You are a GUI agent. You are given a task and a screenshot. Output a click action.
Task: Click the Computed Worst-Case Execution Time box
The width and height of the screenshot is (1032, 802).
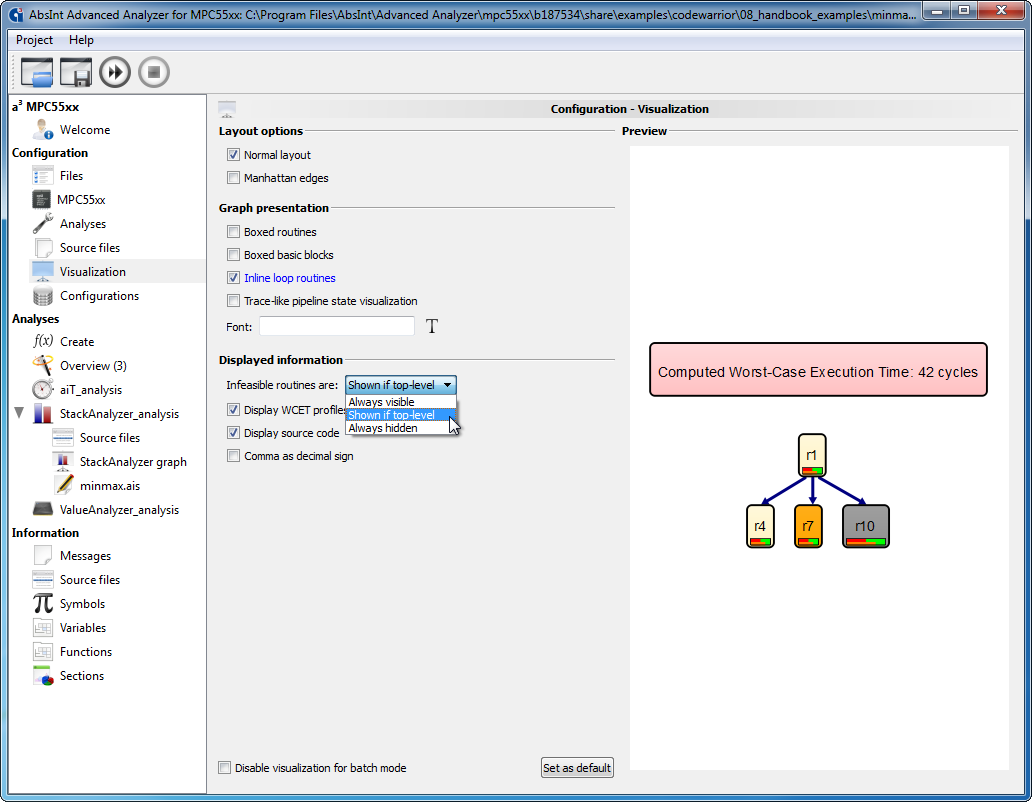point(818,370)
